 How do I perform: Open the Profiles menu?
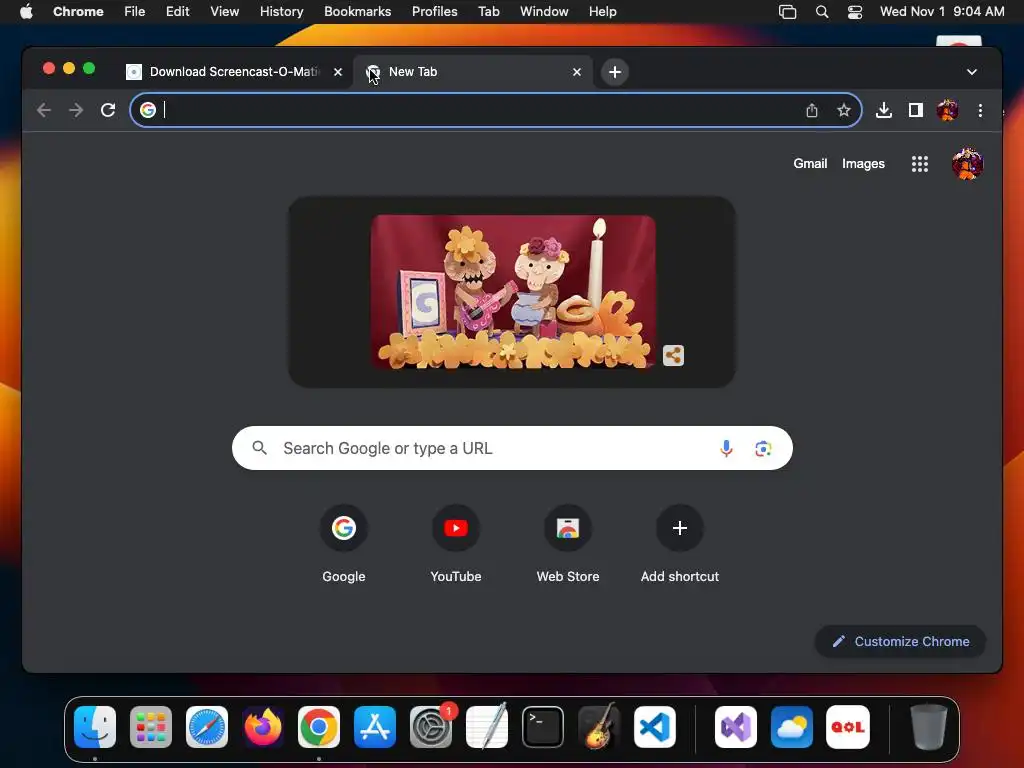pos(435,12)
